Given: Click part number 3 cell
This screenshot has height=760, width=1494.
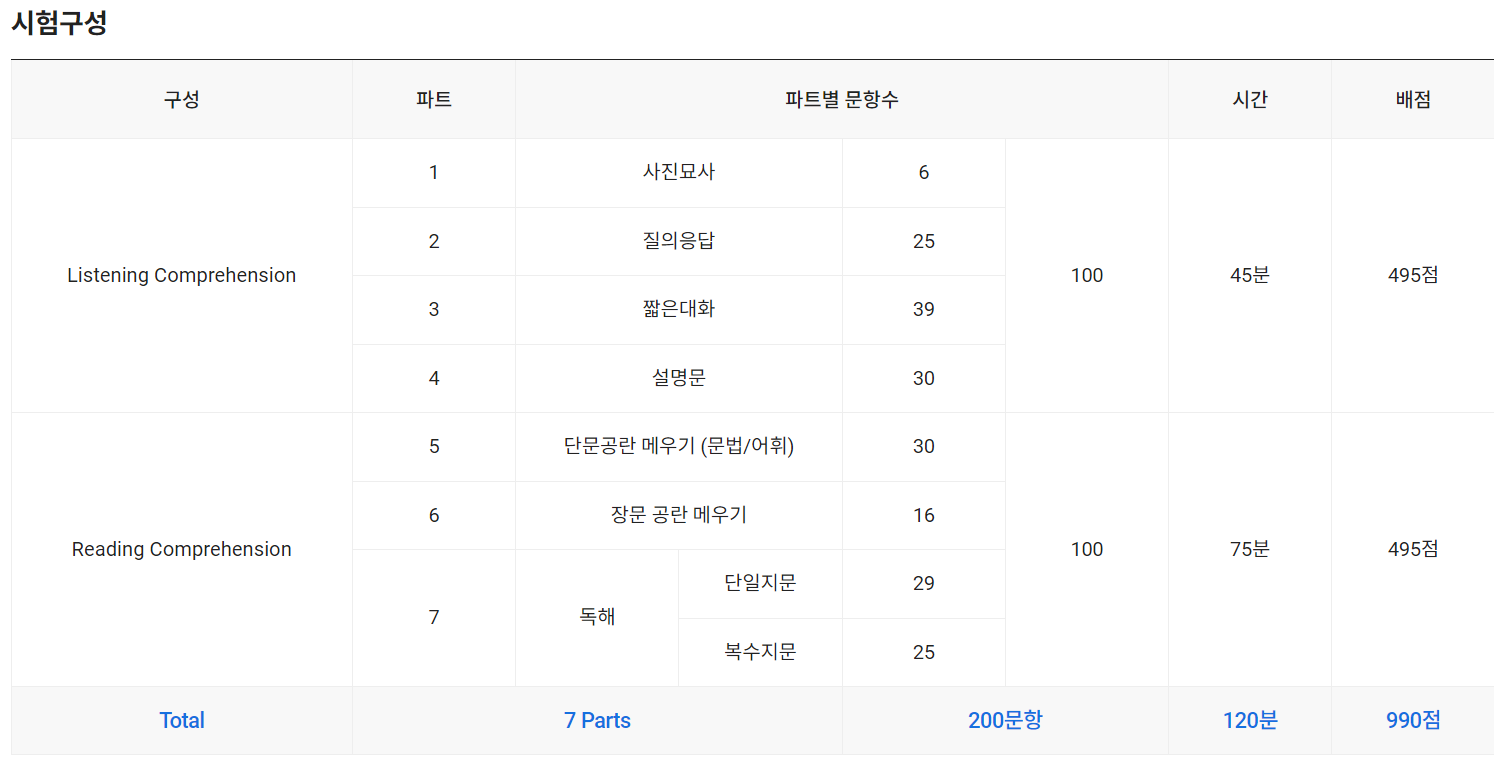Looking at the screenshot, I should (x=434, y=310).
